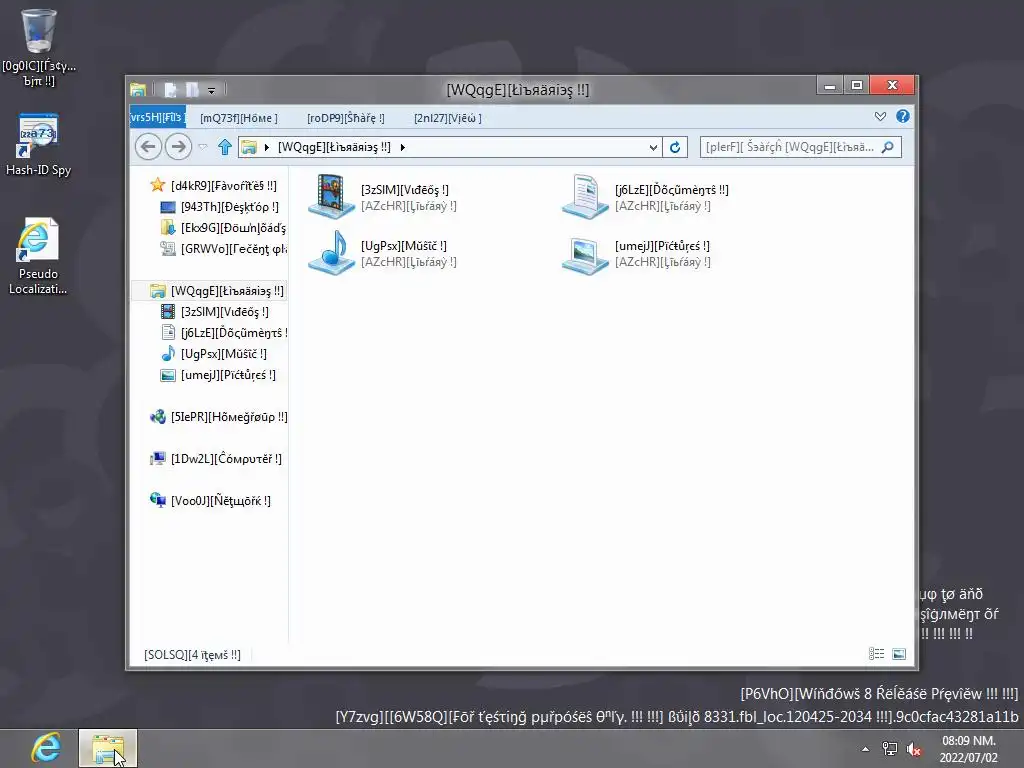Open the File ribbon tab
The height and width of the screenshot is (768, 1024).
click(x=157, y=118)
